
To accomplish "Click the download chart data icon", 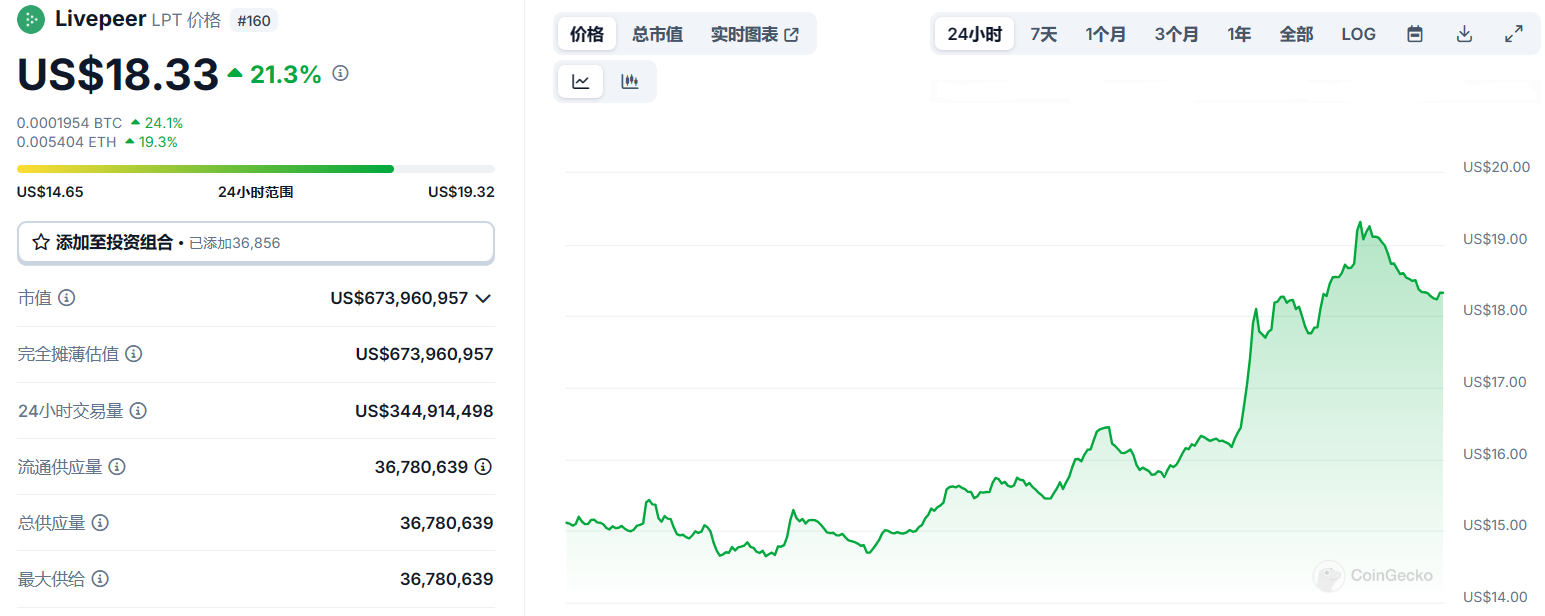I will tap(1464, 34).
